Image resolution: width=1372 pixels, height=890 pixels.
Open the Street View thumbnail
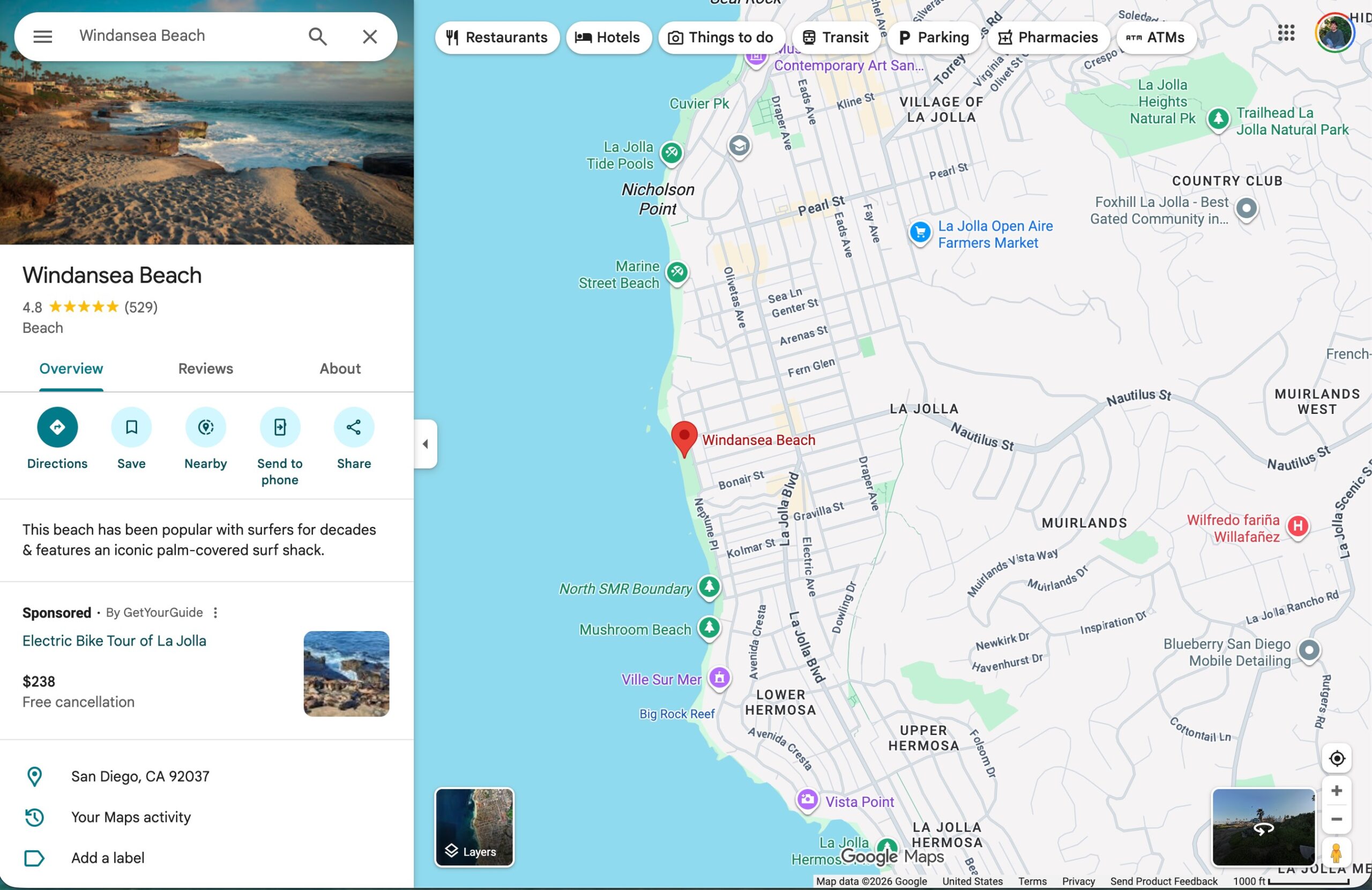pos(1263,827)
